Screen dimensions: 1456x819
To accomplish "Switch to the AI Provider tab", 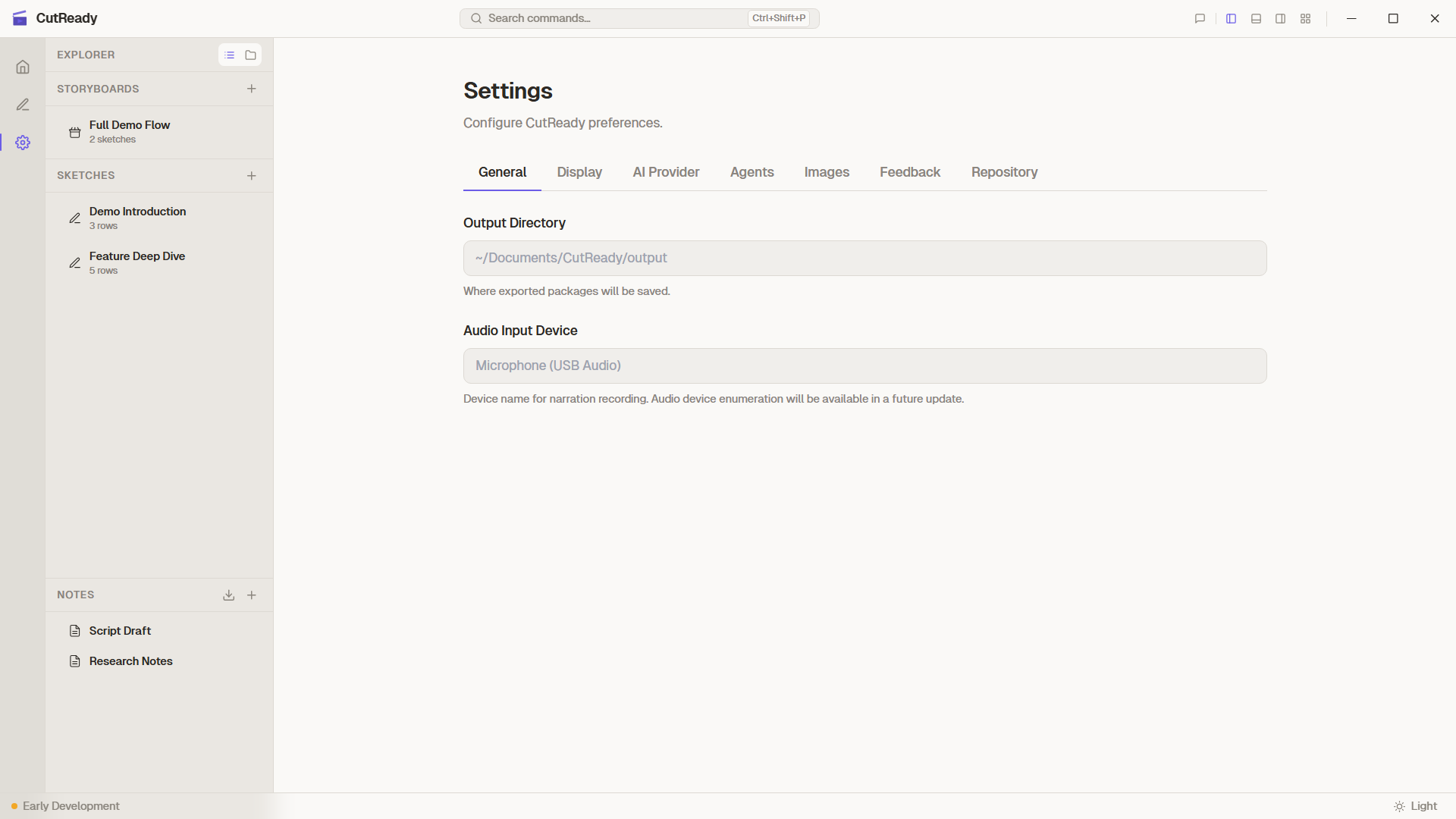I will 666,172.
